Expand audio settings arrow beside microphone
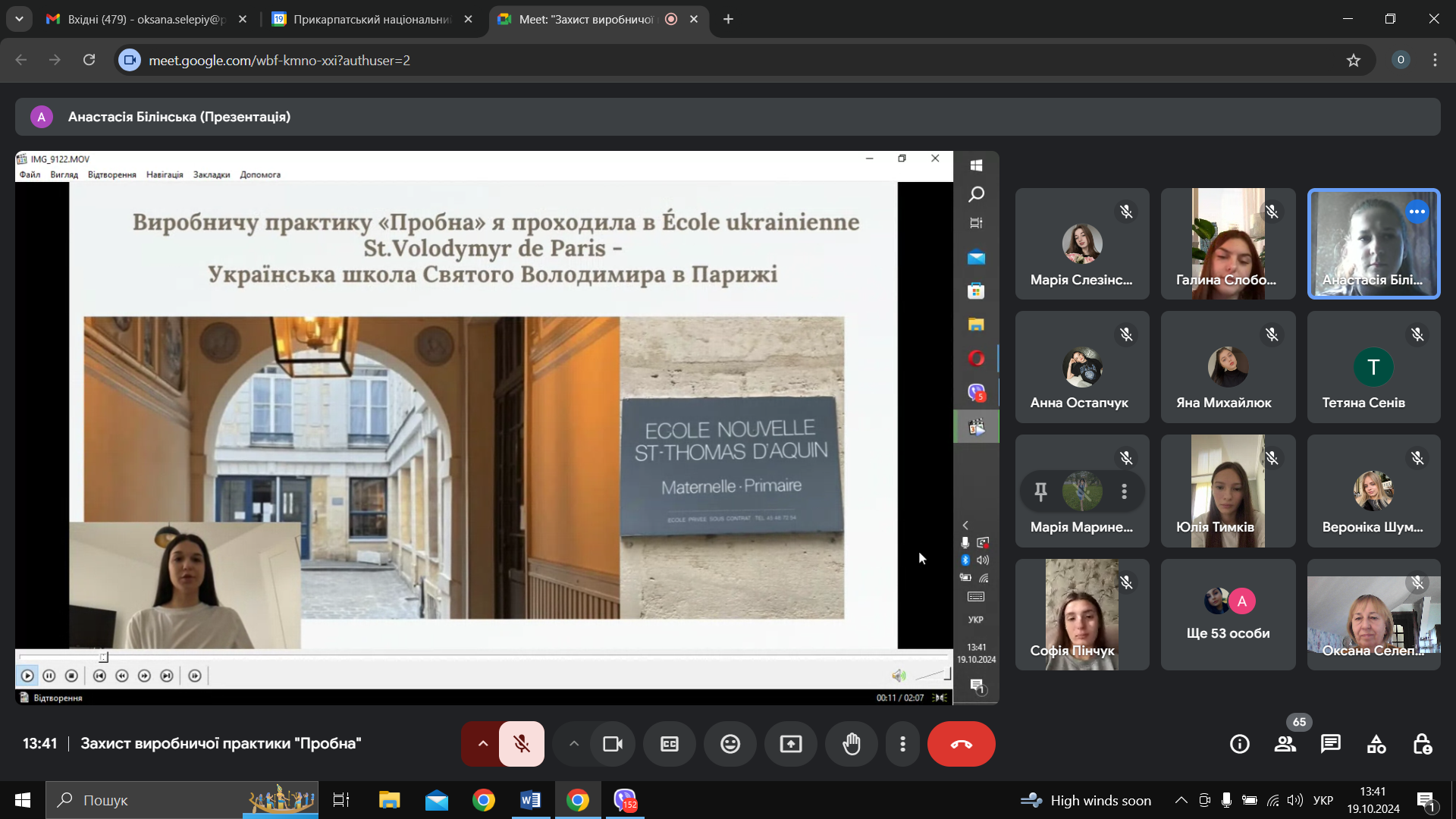The height and width of the screenshot is (819, 1456). [482, 744]
